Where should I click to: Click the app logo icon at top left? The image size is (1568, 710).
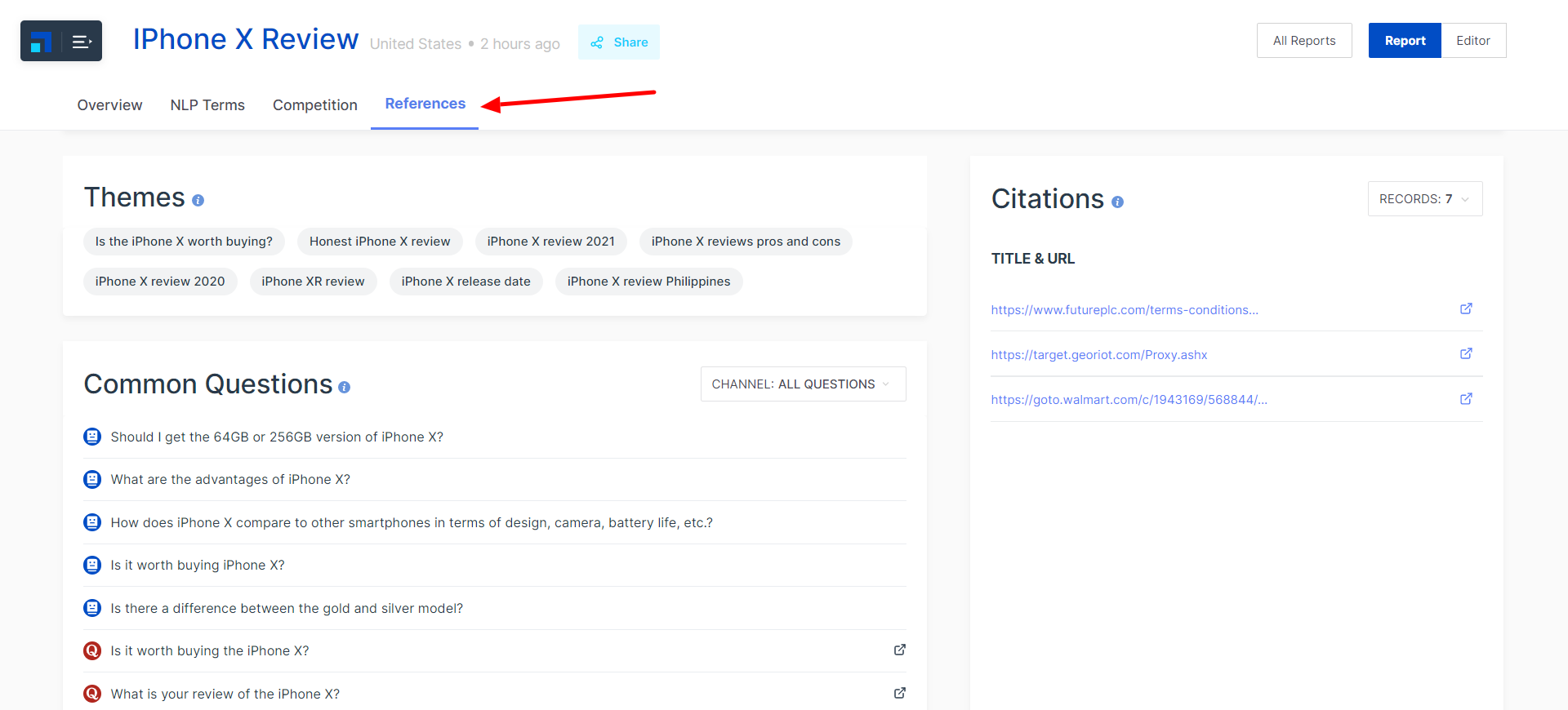(41, 42)
